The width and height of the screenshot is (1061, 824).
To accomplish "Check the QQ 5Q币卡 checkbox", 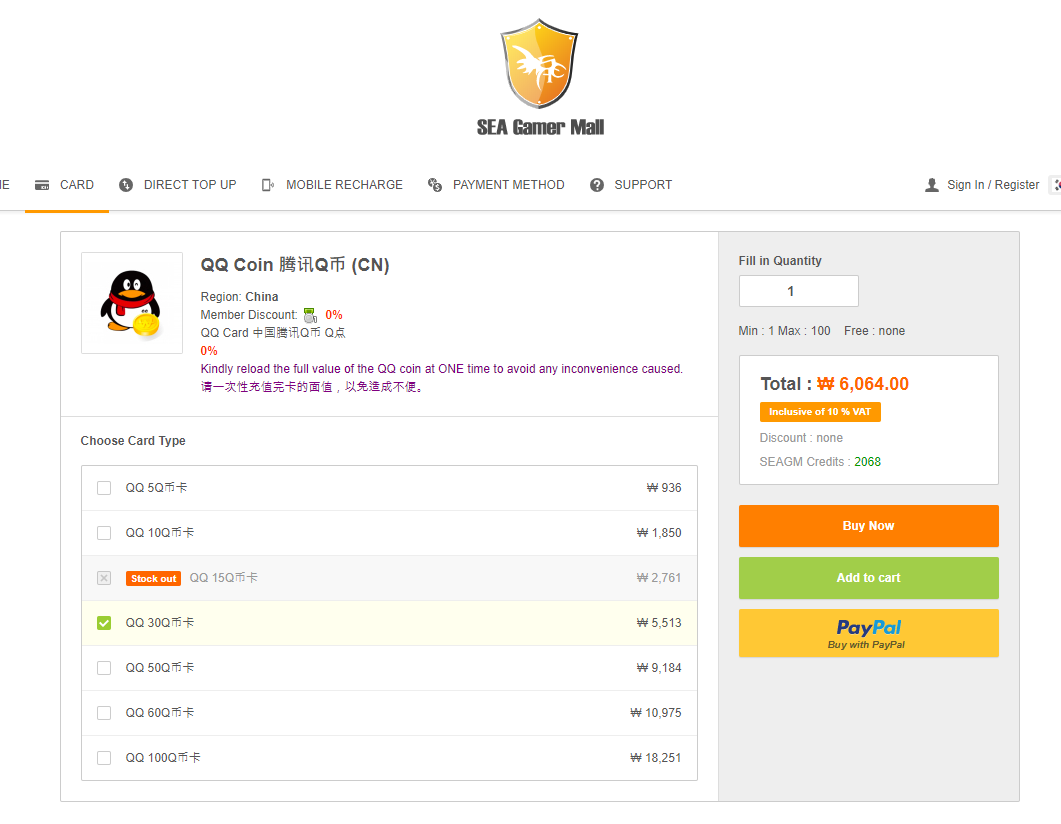I will [x=104, y=488].
